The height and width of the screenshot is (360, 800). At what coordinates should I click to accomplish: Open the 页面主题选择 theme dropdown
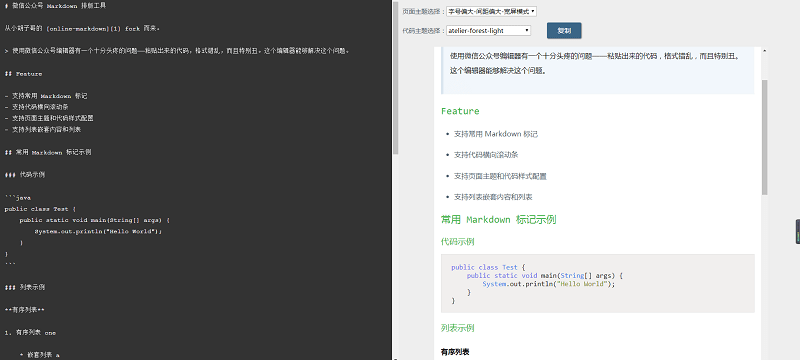tap(491, 11)
